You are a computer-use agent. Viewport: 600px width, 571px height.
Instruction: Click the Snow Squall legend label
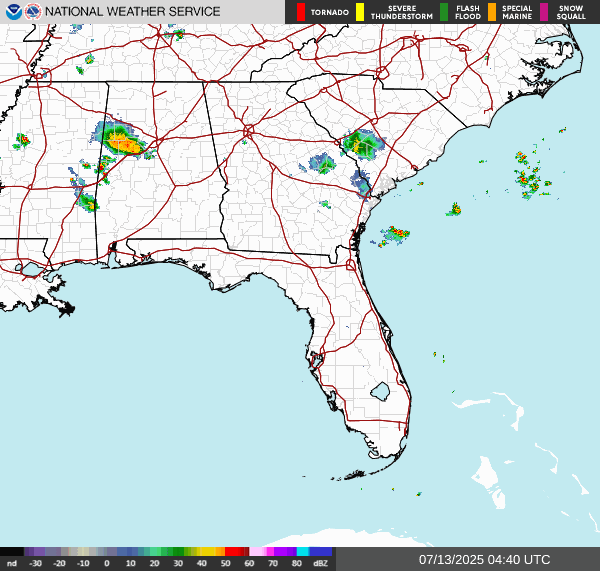[571, 12]
